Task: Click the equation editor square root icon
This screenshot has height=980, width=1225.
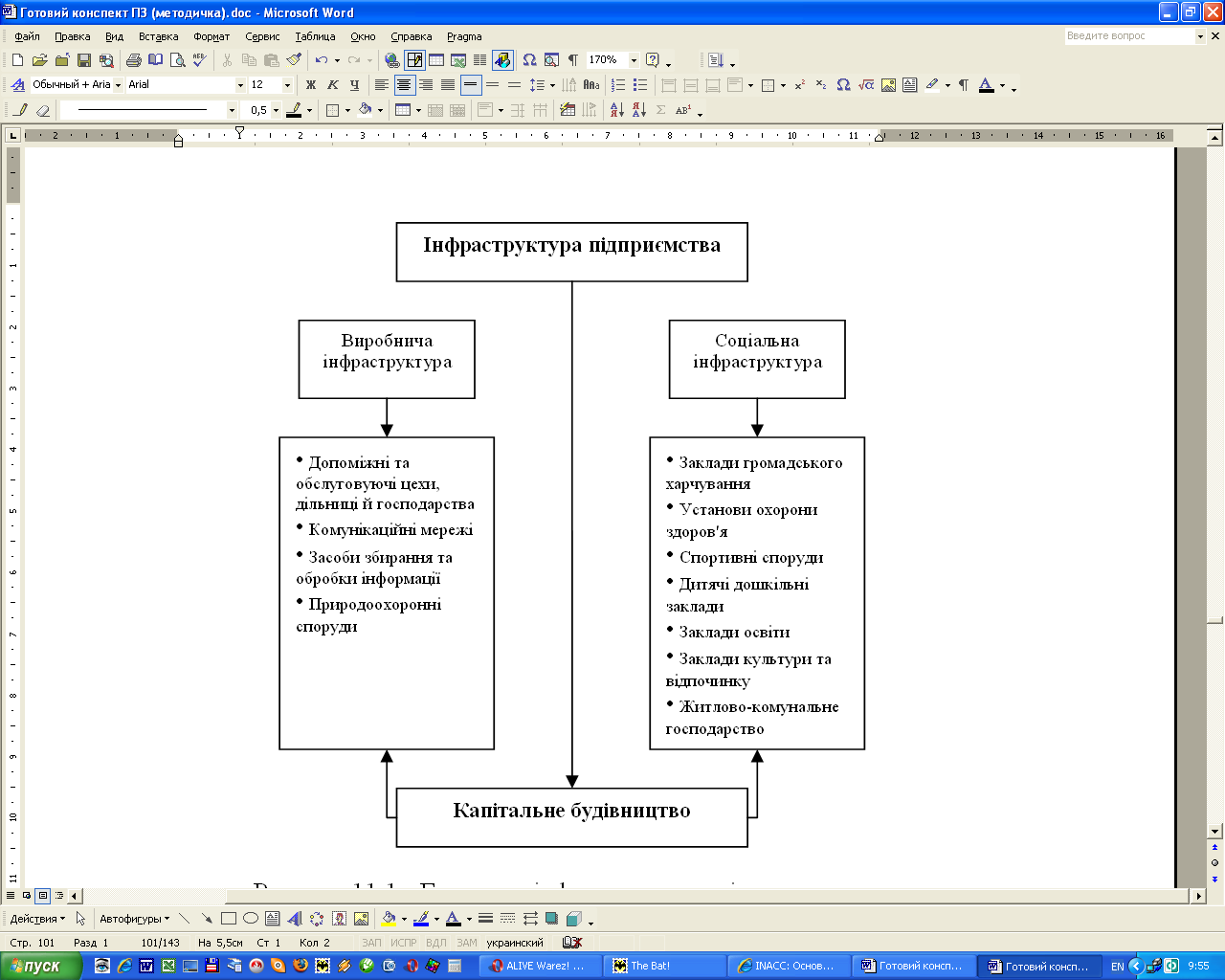Action: 866,85
